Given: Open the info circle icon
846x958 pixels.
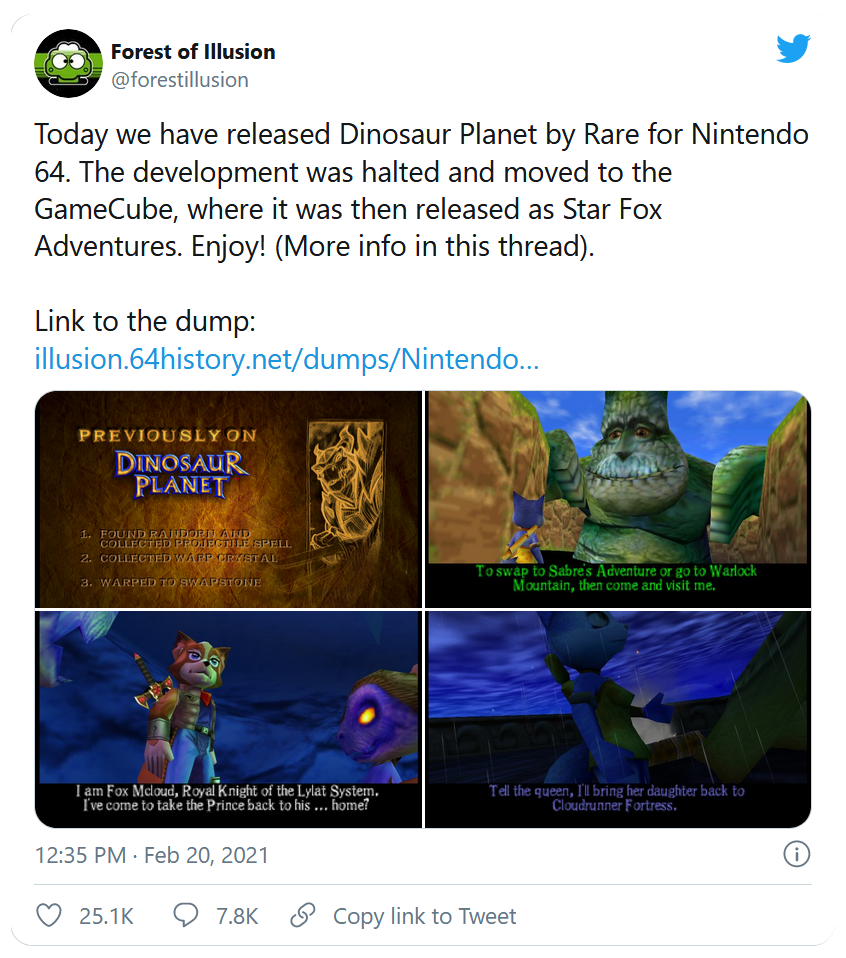Looking at the screenshot, I should tap(796, 854).
